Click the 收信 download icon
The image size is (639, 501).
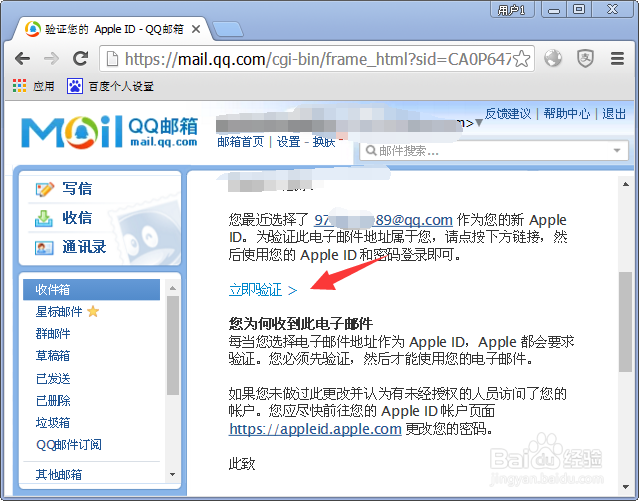(x=44, y=218)
